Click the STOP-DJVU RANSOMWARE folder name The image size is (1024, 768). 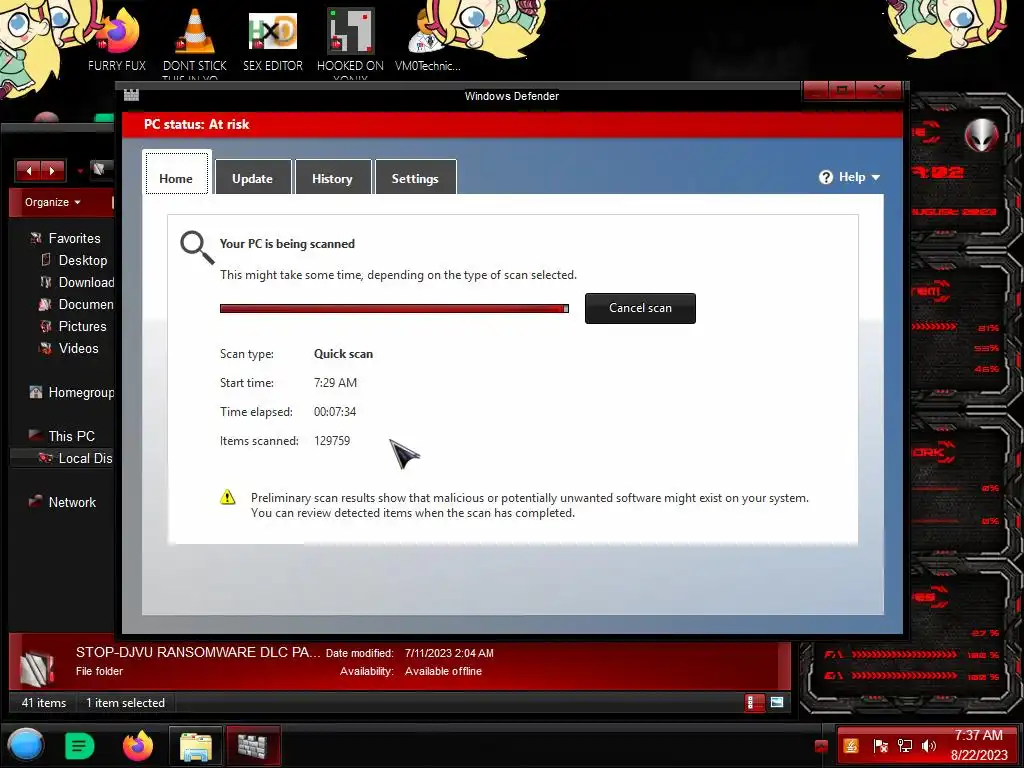[198, 652]
